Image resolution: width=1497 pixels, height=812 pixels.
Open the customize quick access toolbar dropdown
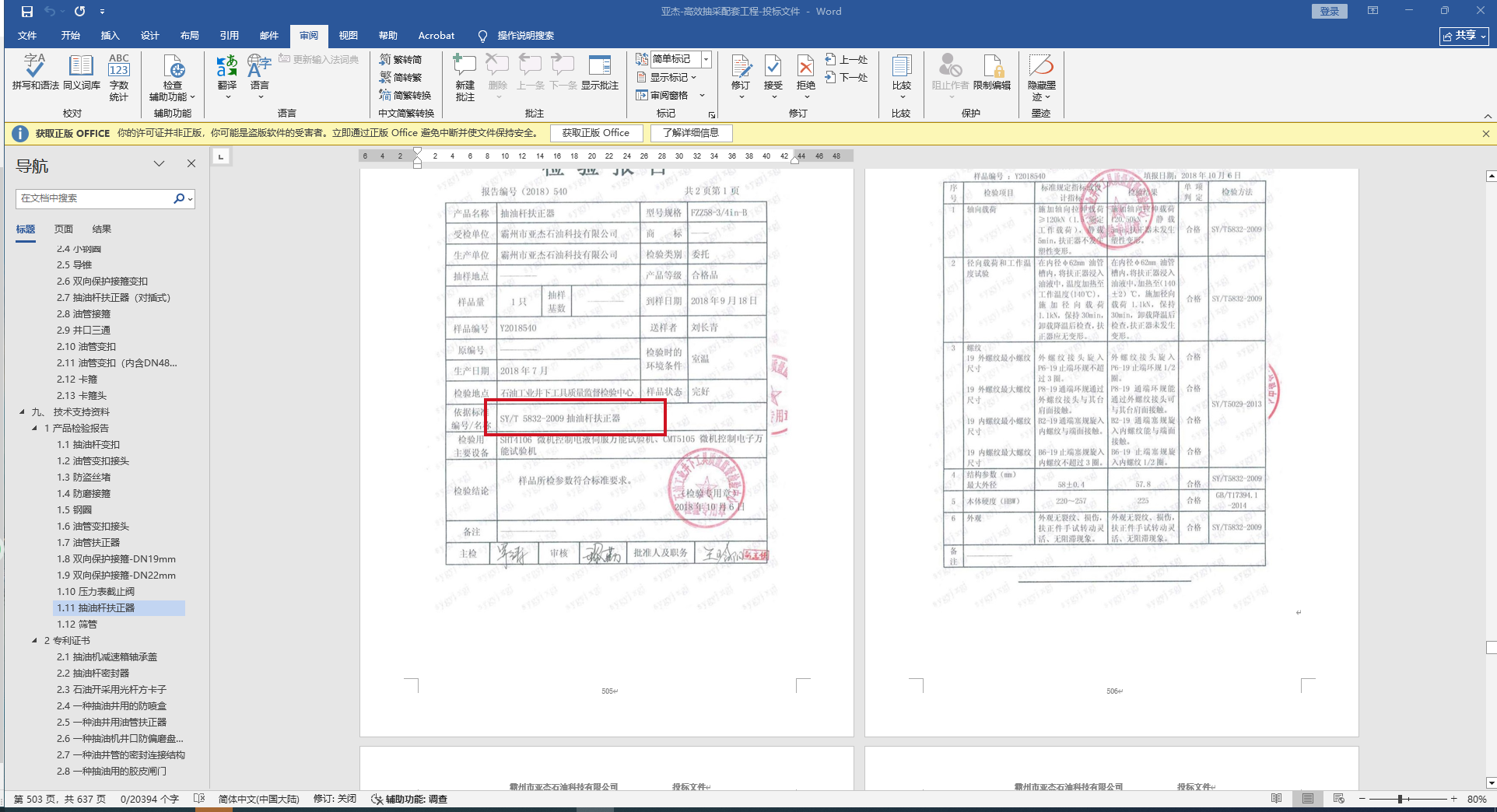click(103, 12)
